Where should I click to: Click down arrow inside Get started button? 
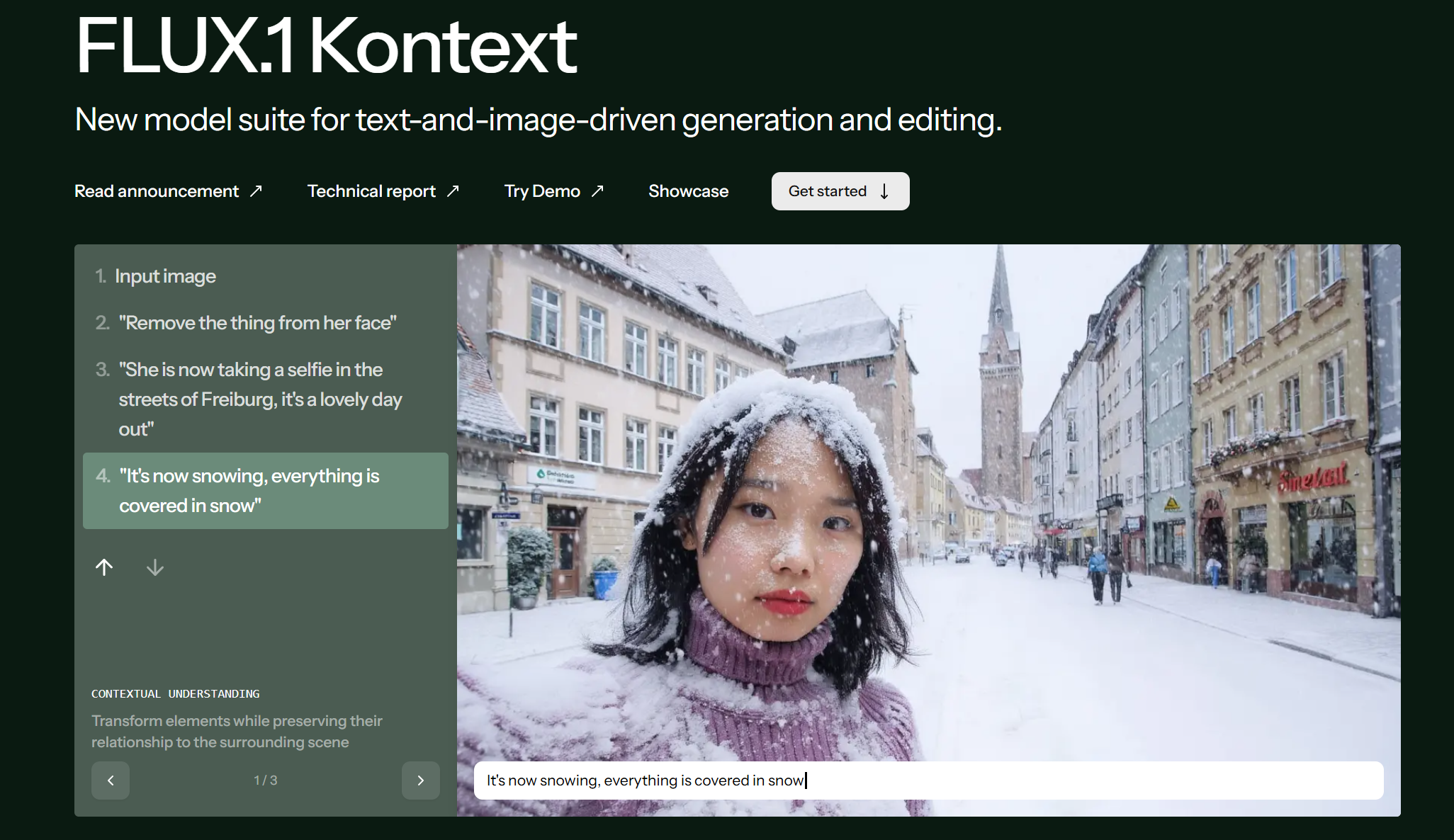pos(884,191)
